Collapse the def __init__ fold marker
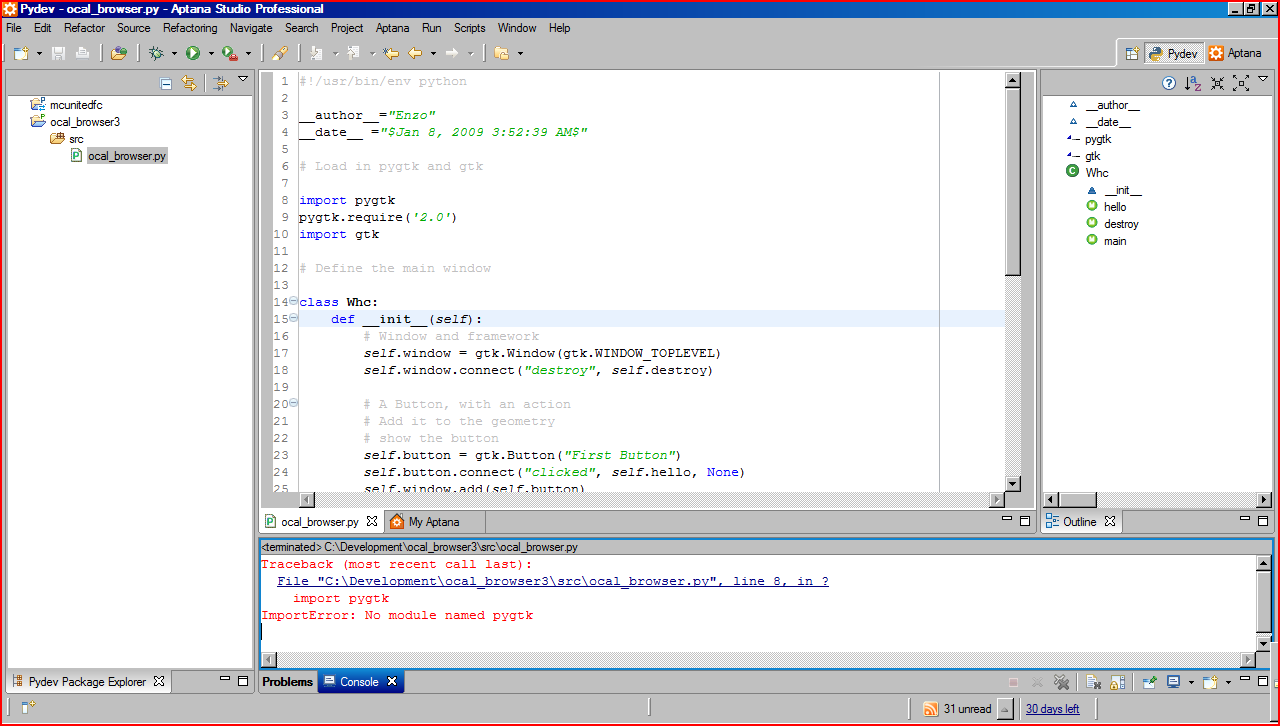The height and width of the screenshot is (726, 1280). click(x=293, y=319)
